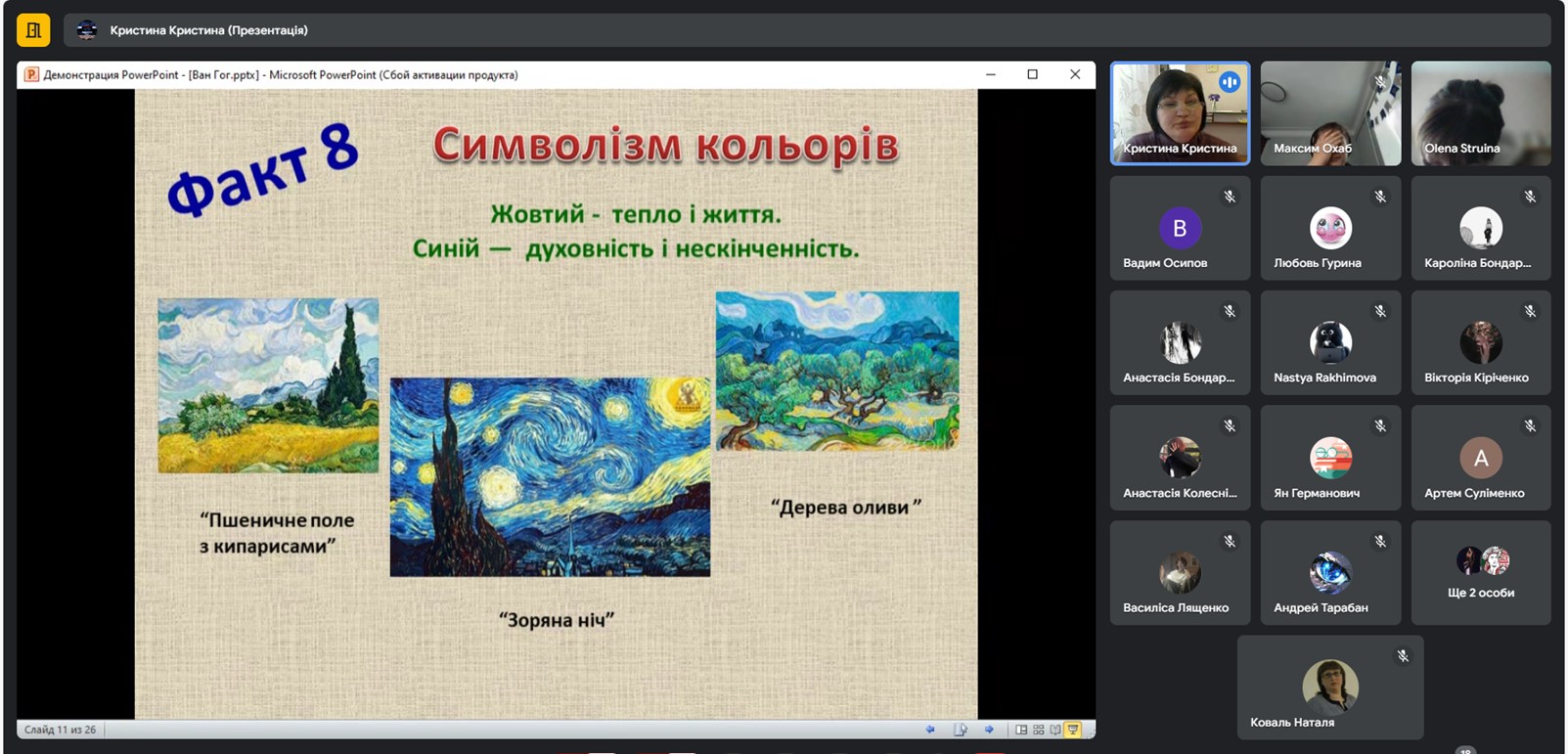Click muted mic icon on Вадим Осипов tile
The image size is (1568, 754).
tap(1230, 197)
